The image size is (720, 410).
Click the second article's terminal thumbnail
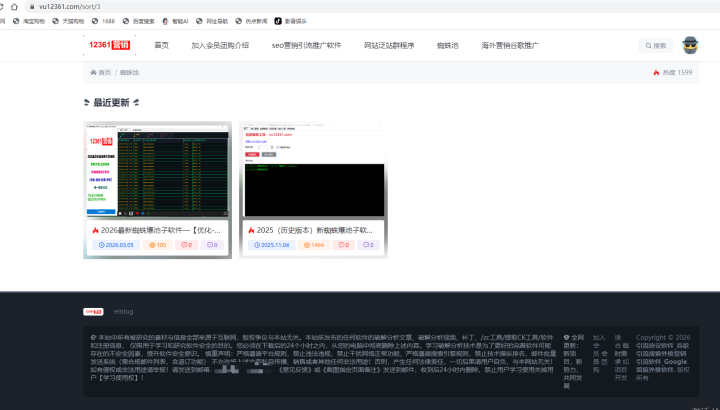[312, 170]
